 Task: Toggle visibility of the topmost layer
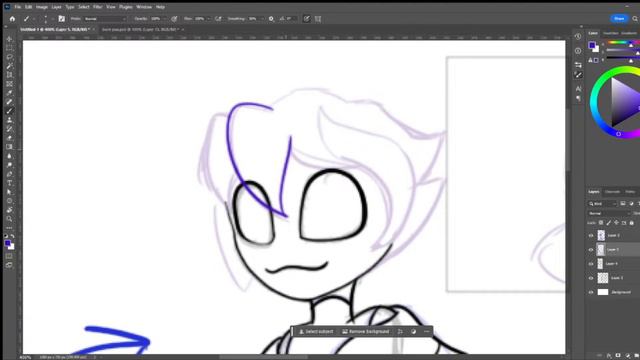coord(591,236)
